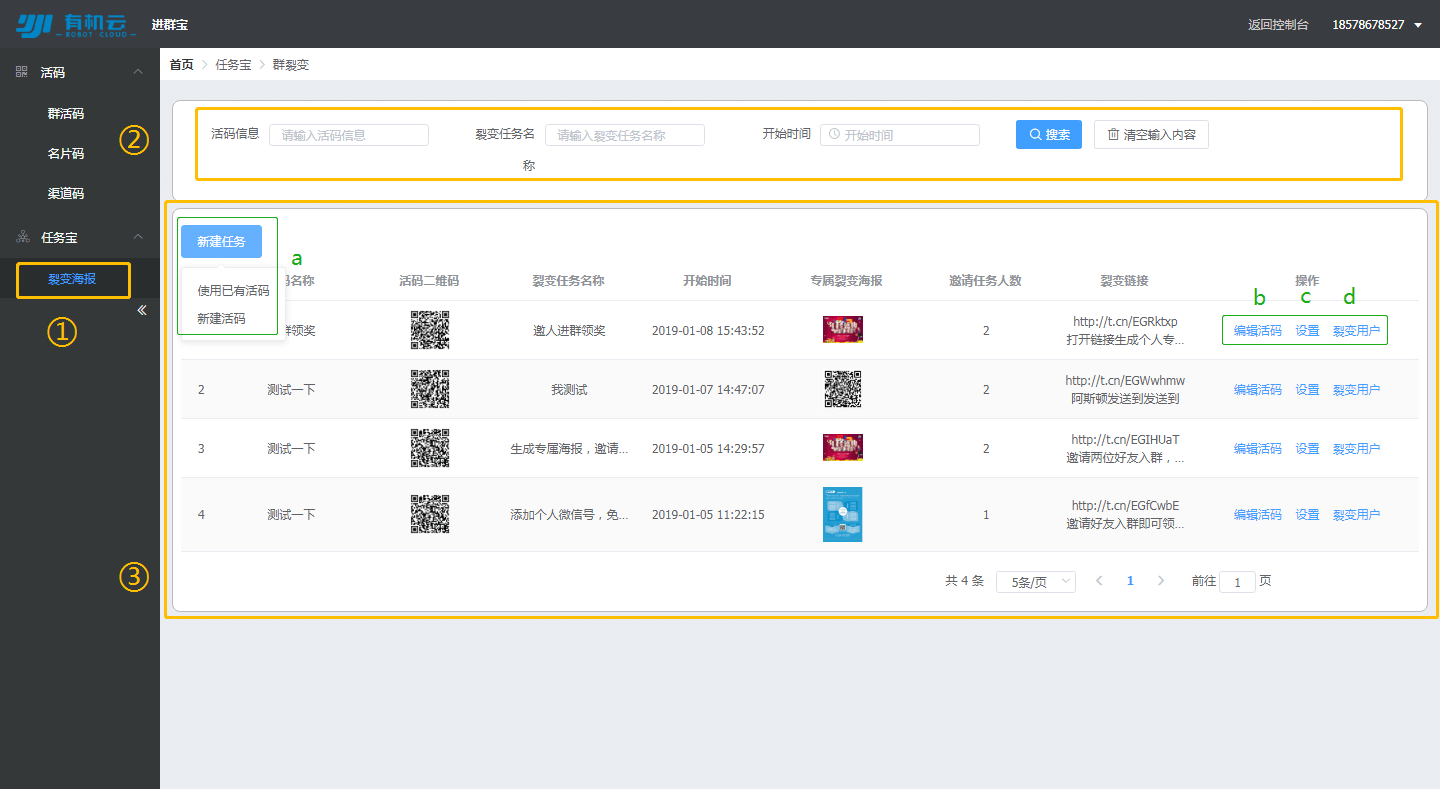This screenshot has width=1440, height=789.
Task: Click 2019-01-08 15:43:52 start time cell
Action: tap(708, 330)
